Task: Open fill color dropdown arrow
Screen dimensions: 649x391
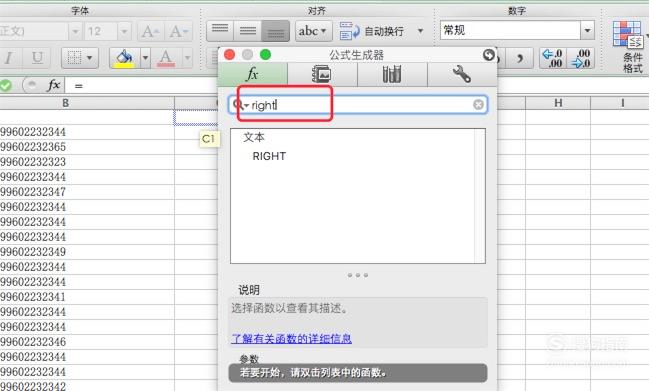Action: click(x=145, y=58)
